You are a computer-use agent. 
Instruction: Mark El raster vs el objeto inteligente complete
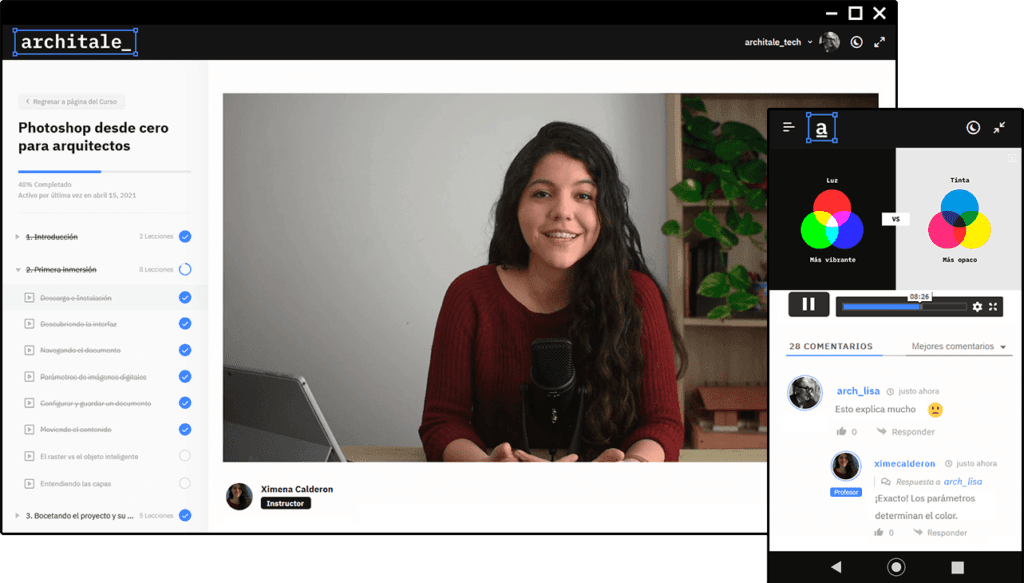click(x=185, y=456)
